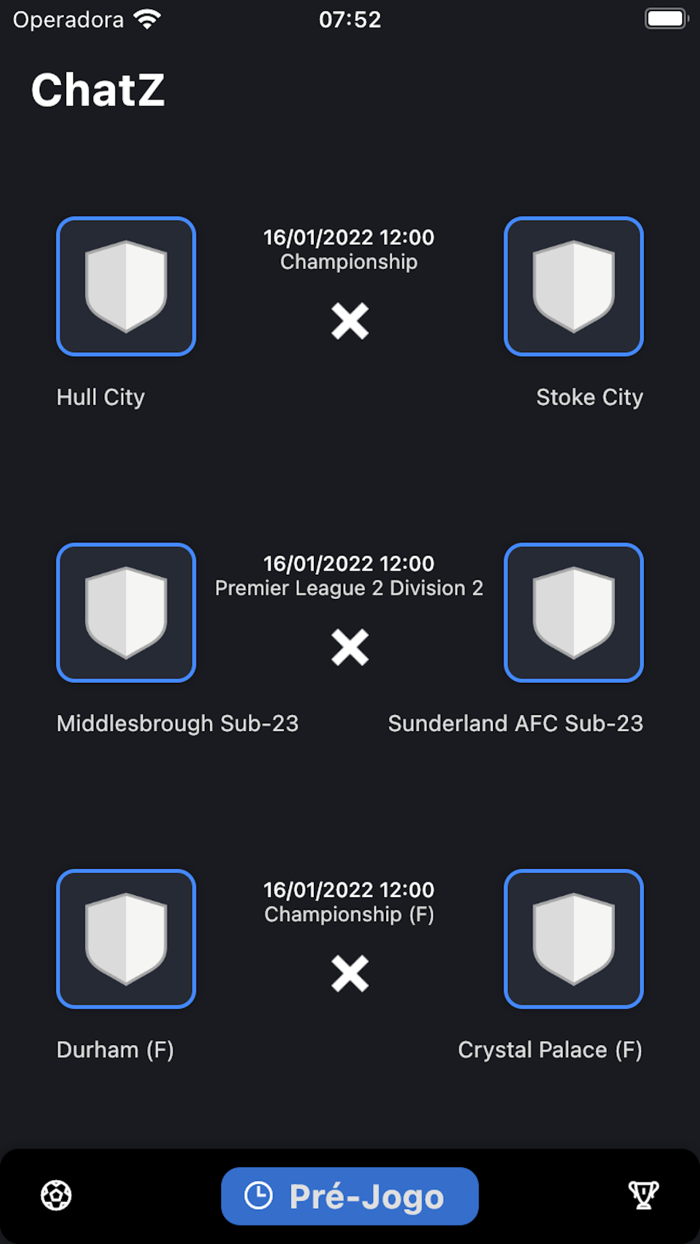Select the Premier League 2 Division 2 label
The image size is (700, 1244).
349,588
